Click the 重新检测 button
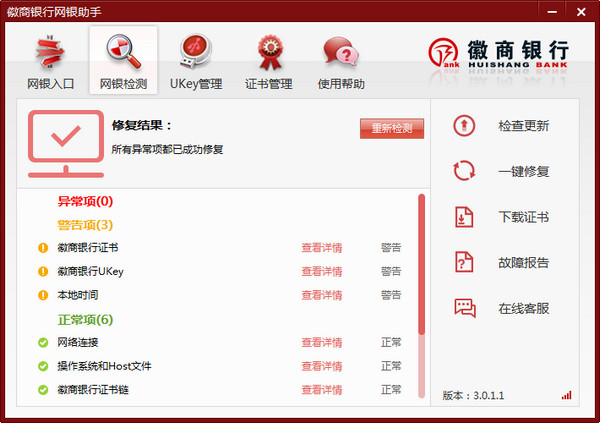Image resolution: width=600 pixels, height=423 pixels. pyautogui.click(x=392, y=128)
